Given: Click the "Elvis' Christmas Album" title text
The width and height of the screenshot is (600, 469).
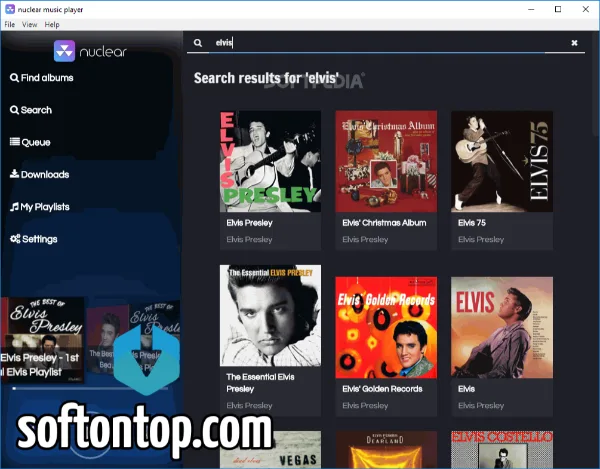Looking at the screenshot, I should 384,223.
